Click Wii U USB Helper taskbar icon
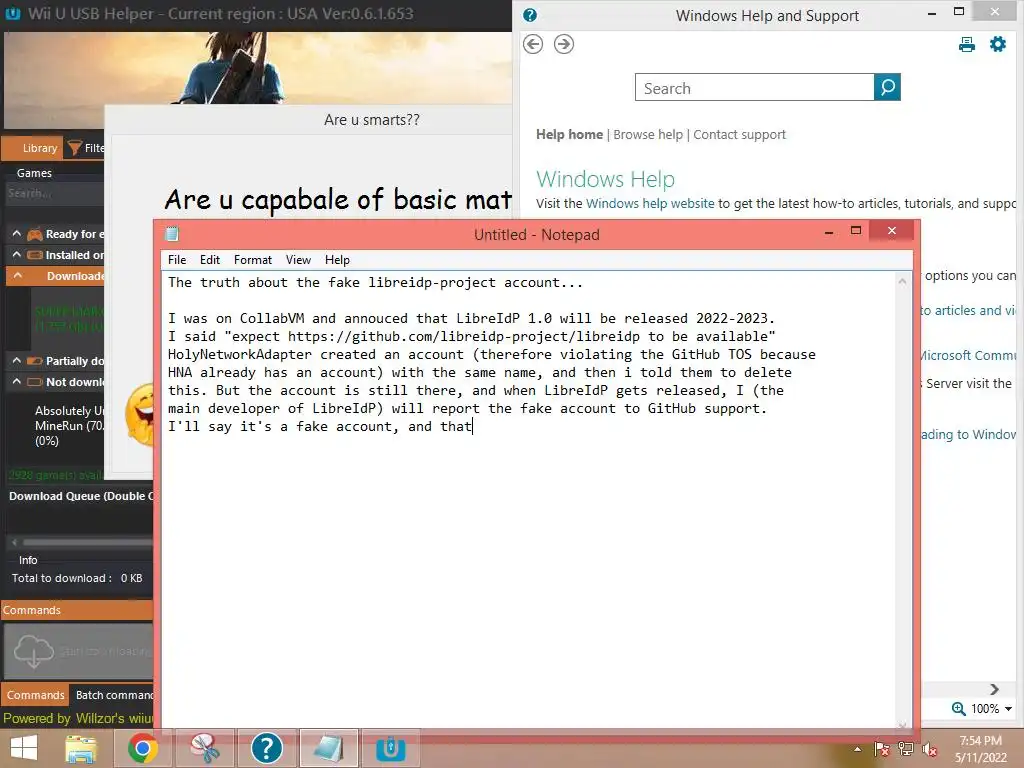 [391, 748]
